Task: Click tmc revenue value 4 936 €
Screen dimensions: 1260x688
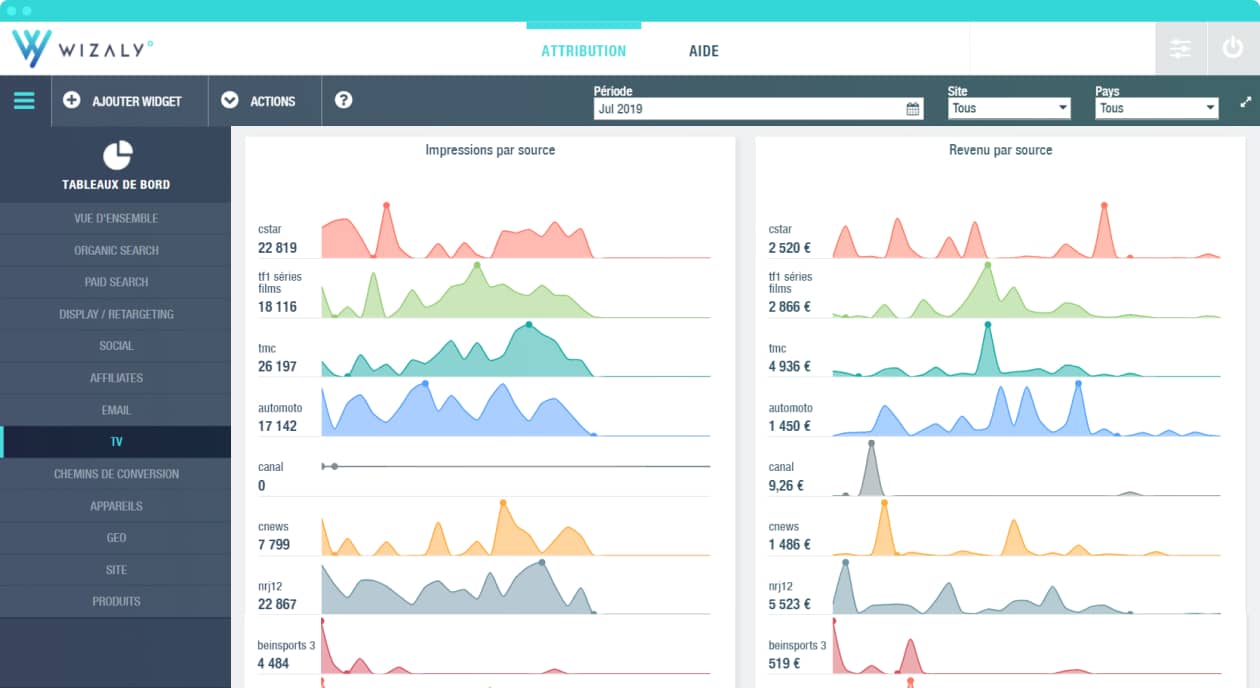Action: point(790,367)
